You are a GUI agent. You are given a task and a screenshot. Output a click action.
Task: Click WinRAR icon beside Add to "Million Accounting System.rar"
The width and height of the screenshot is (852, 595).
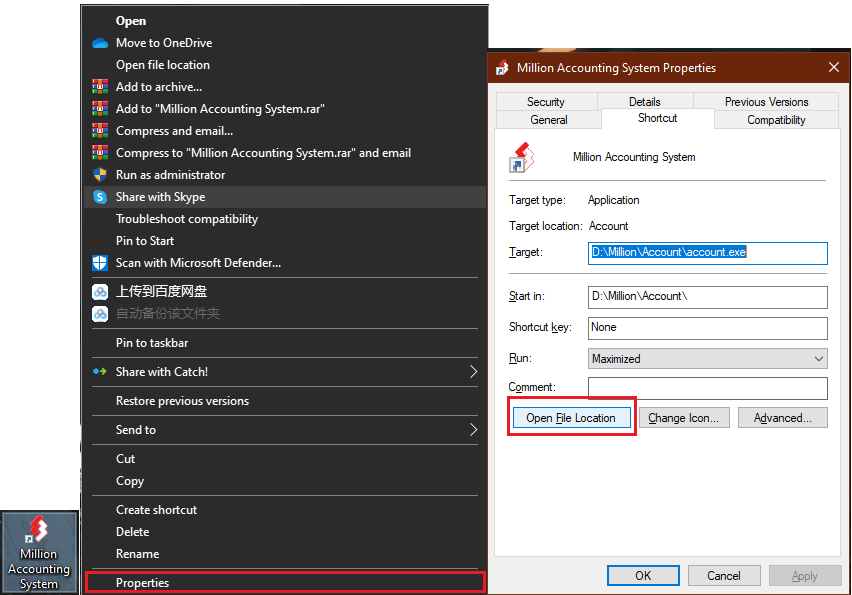tap(100, 109)
